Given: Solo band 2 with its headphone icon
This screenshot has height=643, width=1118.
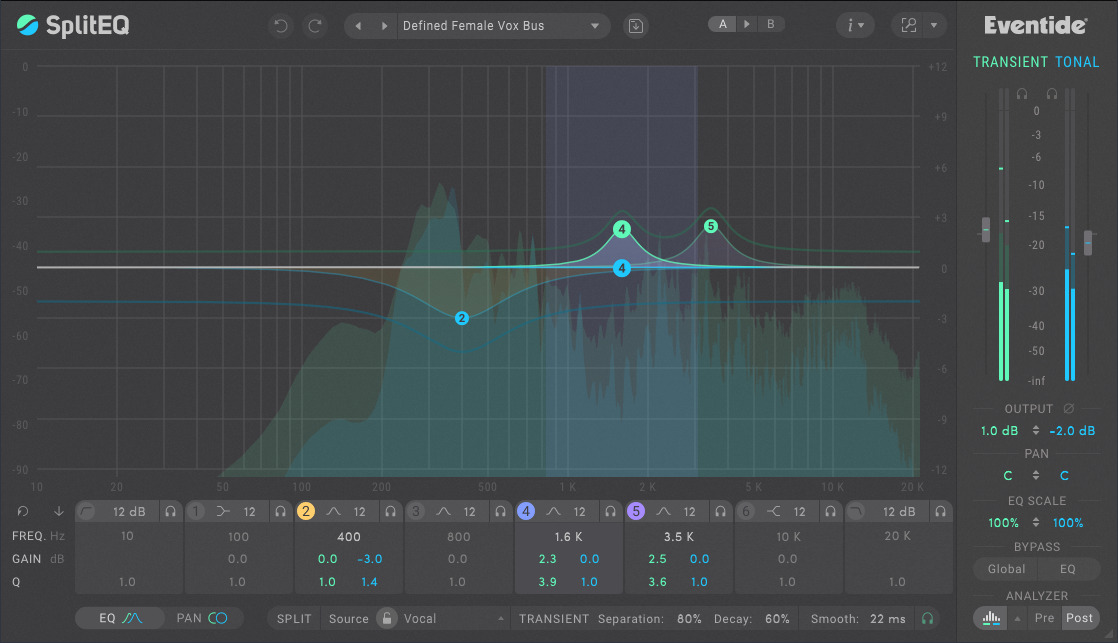Looking at the screenshot, I should (x=390, y=512).
